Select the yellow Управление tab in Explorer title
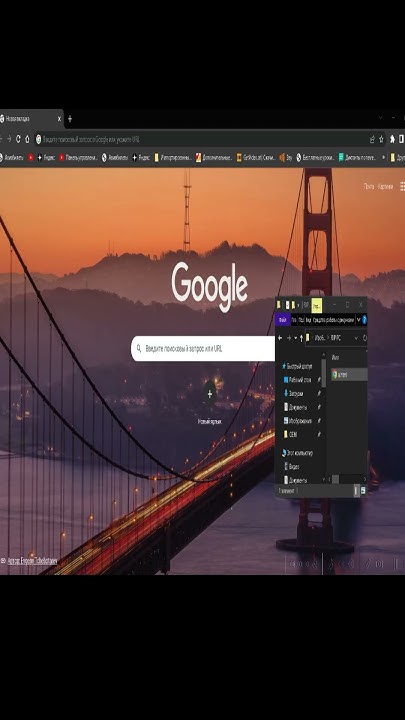 [317, 305]
